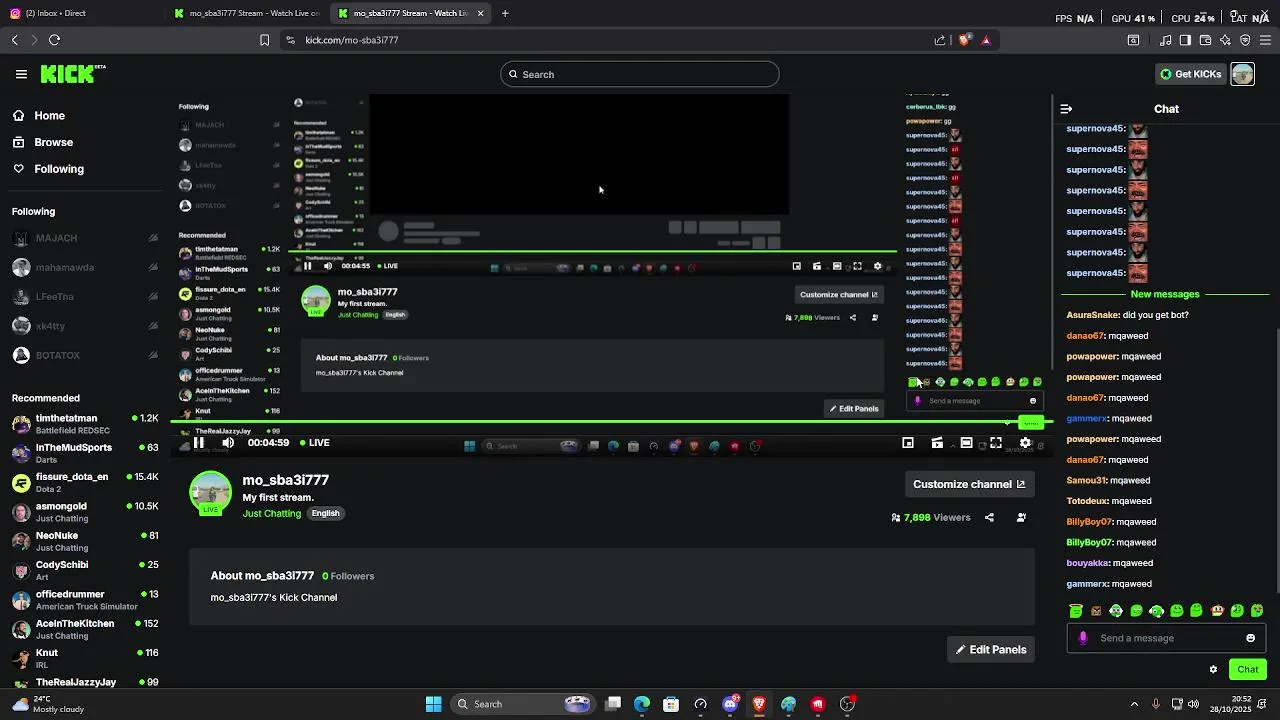Click Samou31 username in chat

1087,480
